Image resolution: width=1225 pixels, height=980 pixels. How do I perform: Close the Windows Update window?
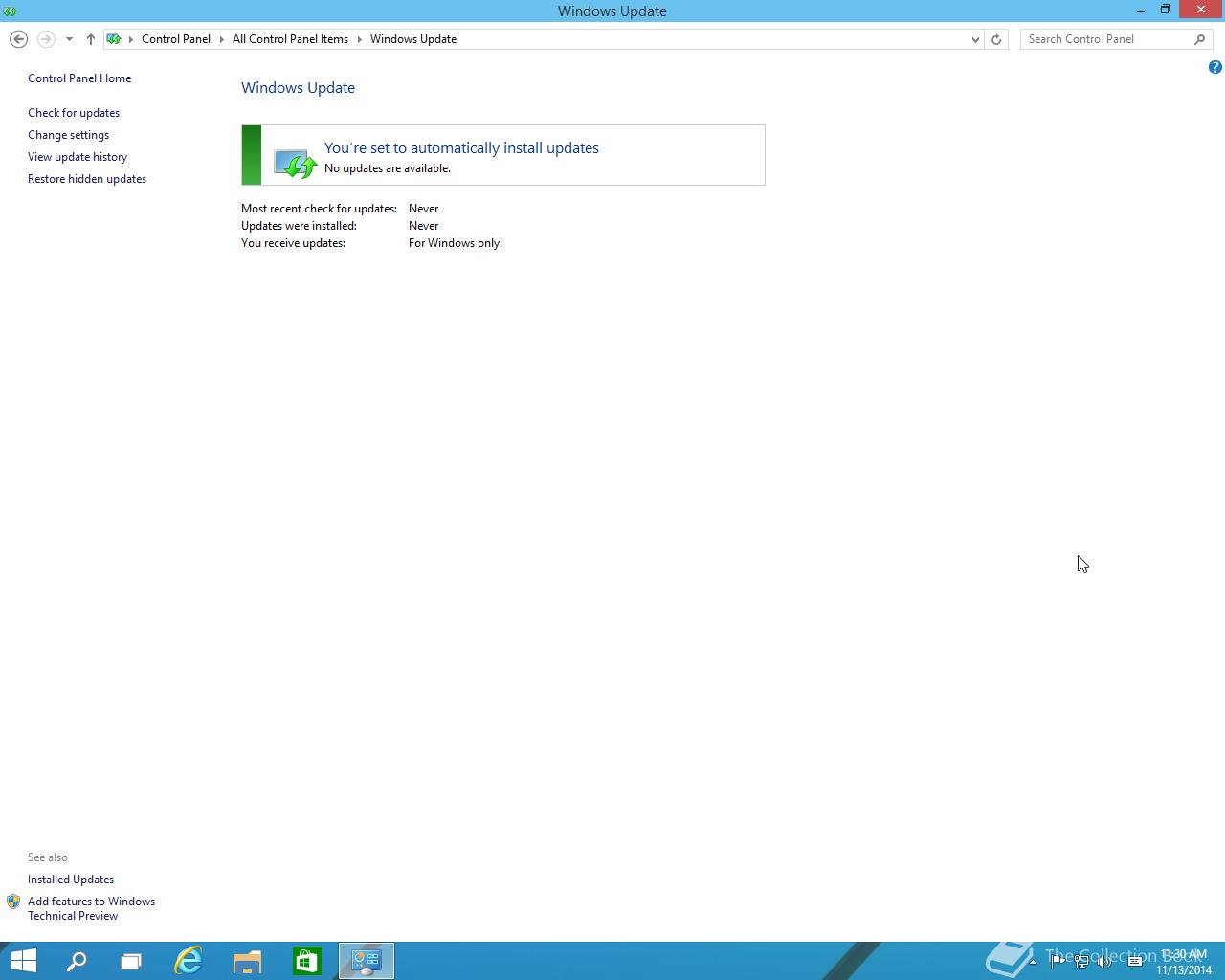point(1201,11)
